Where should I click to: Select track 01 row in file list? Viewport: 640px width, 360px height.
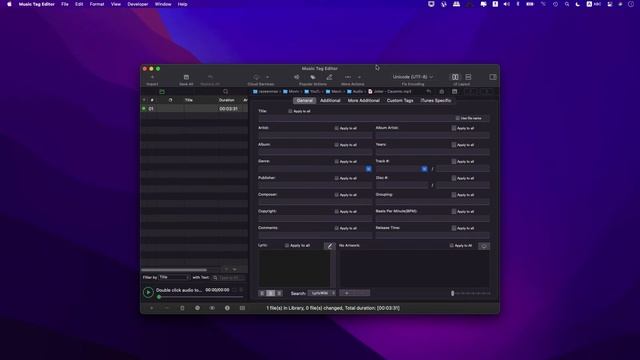pyautogui.click(x=194, y=109)
